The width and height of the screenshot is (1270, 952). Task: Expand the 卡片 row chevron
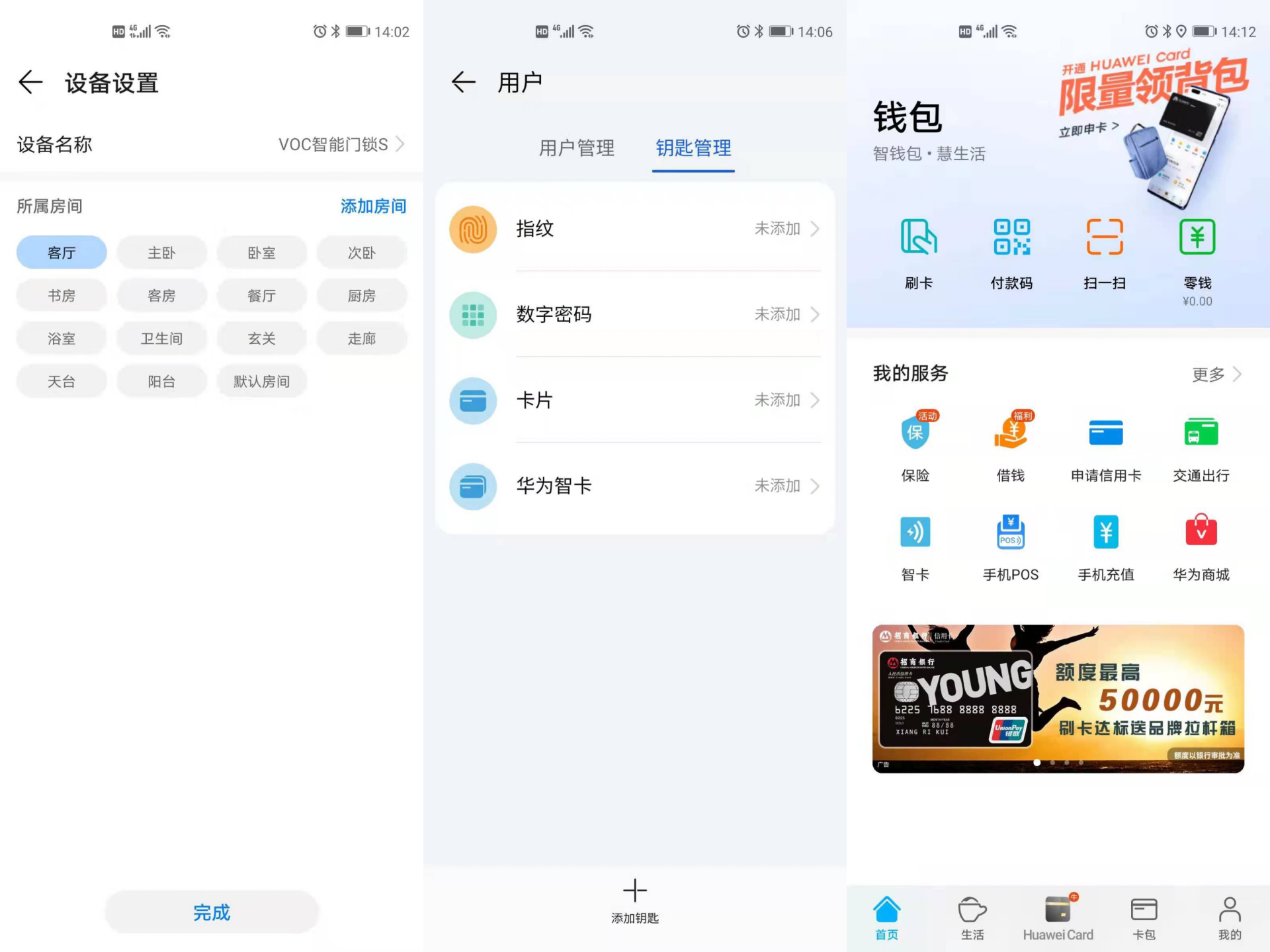point(815,401)
